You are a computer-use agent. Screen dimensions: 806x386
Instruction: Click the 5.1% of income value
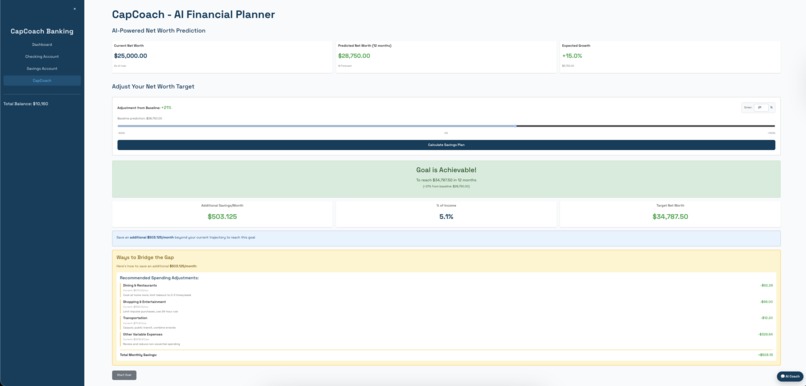tap(446, 216)
